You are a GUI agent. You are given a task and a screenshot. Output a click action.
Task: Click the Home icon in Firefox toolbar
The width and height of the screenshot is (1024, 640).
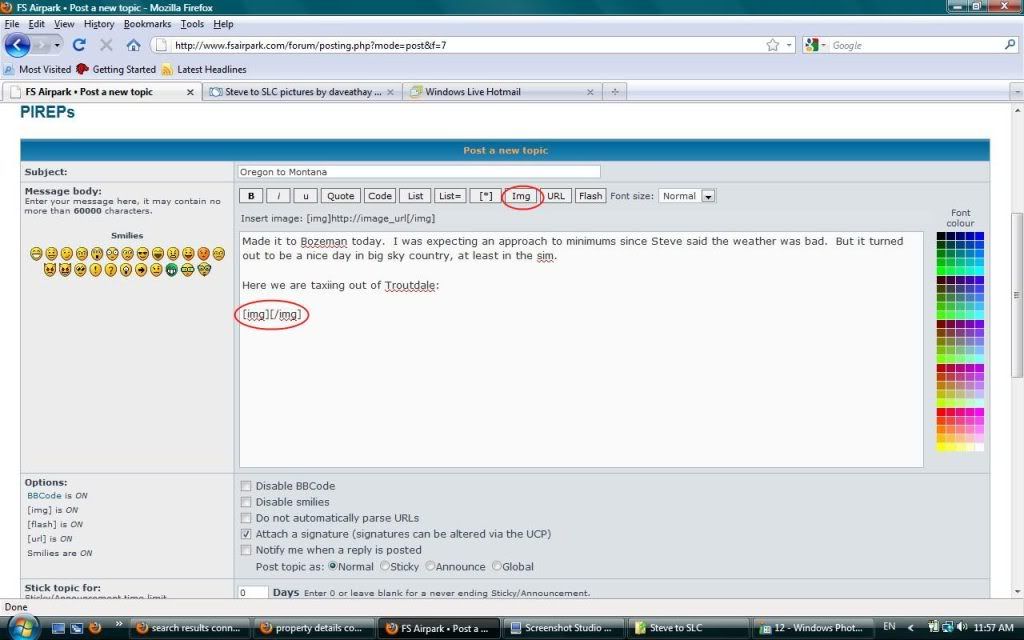click(133, 45)
